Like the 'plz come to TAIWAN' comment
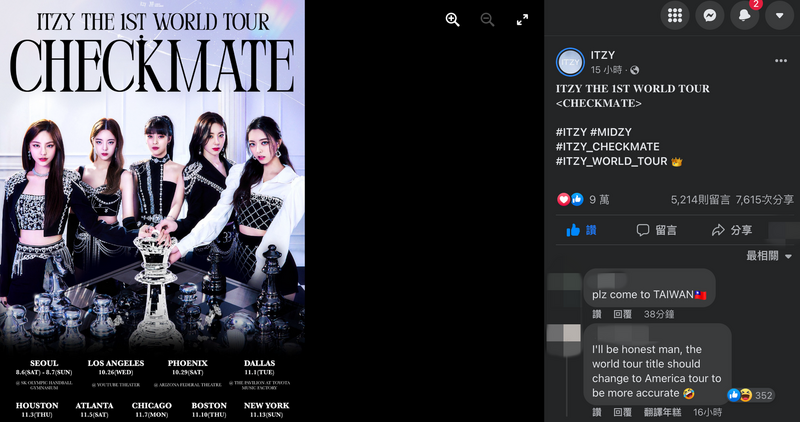Image resolution: width=800 pixels, height=422 pixels. [597, 314]
